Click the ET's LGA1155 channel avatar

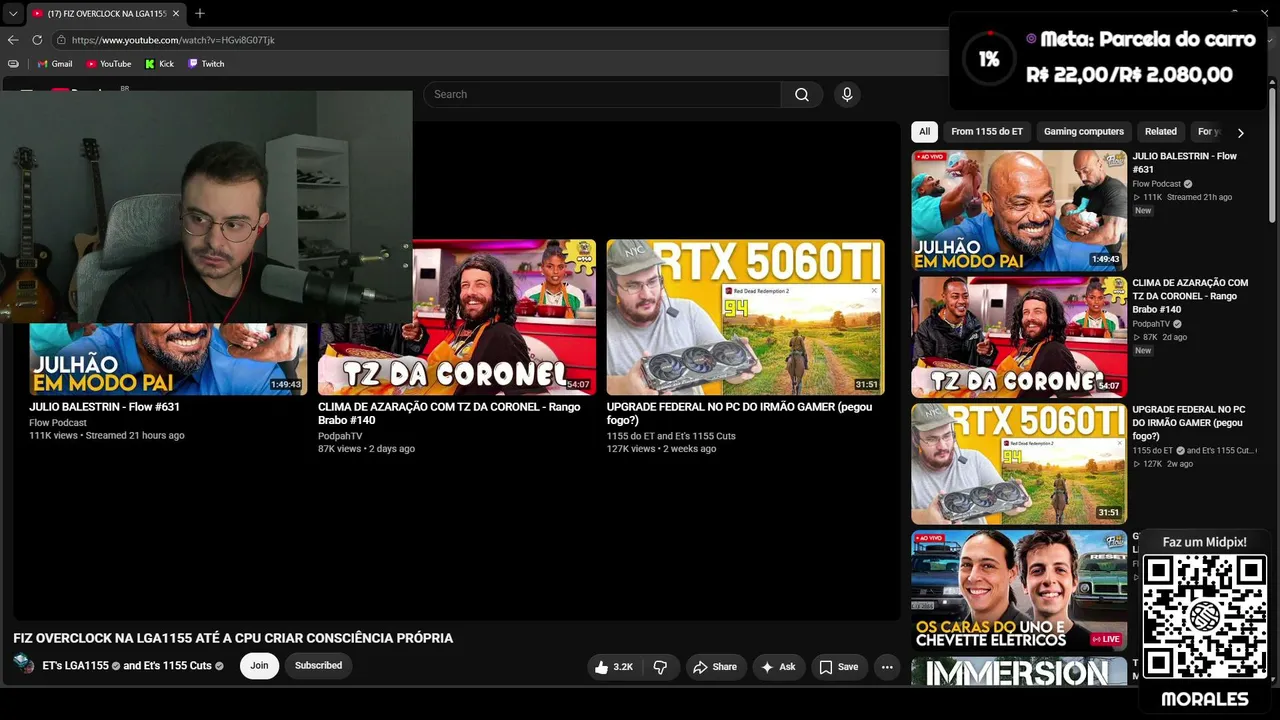[23, 665]
